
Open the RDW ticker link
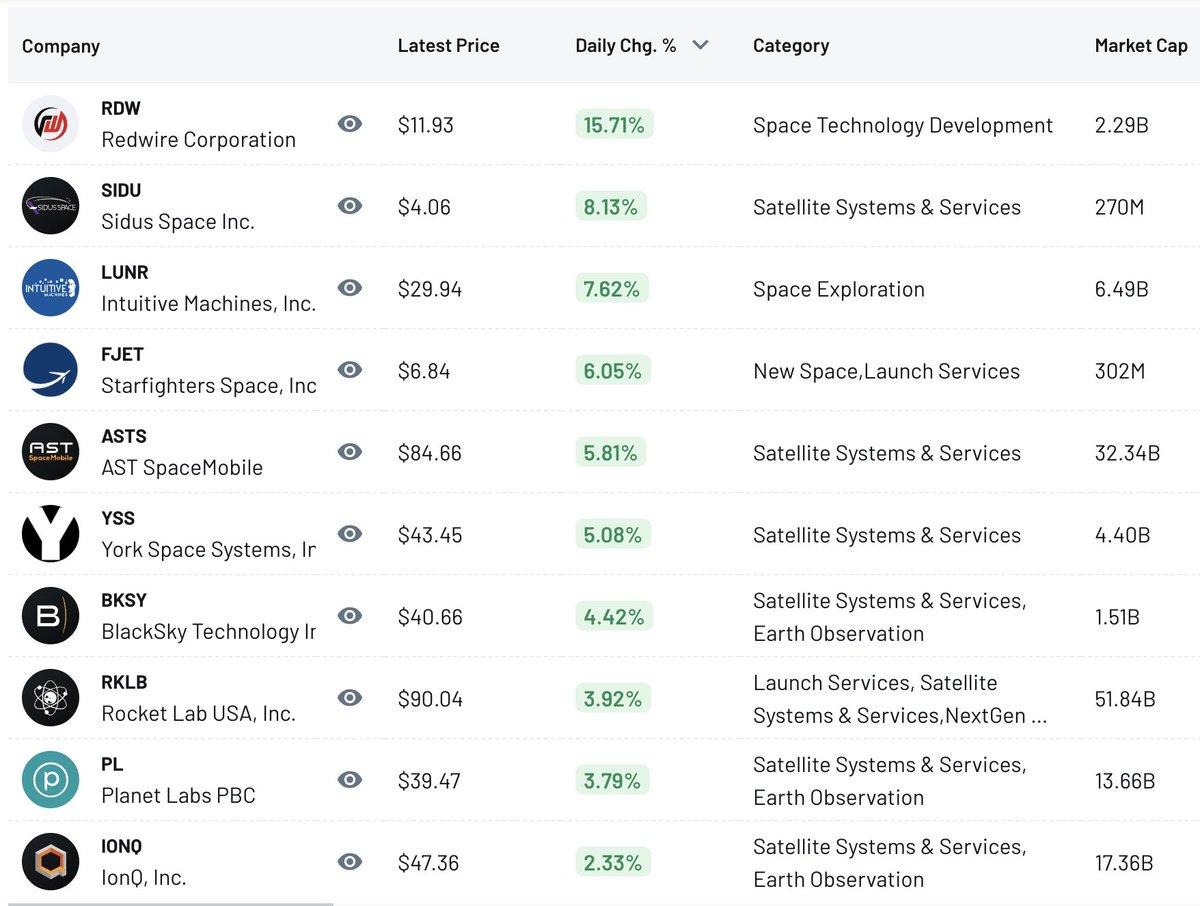[121, 108]
